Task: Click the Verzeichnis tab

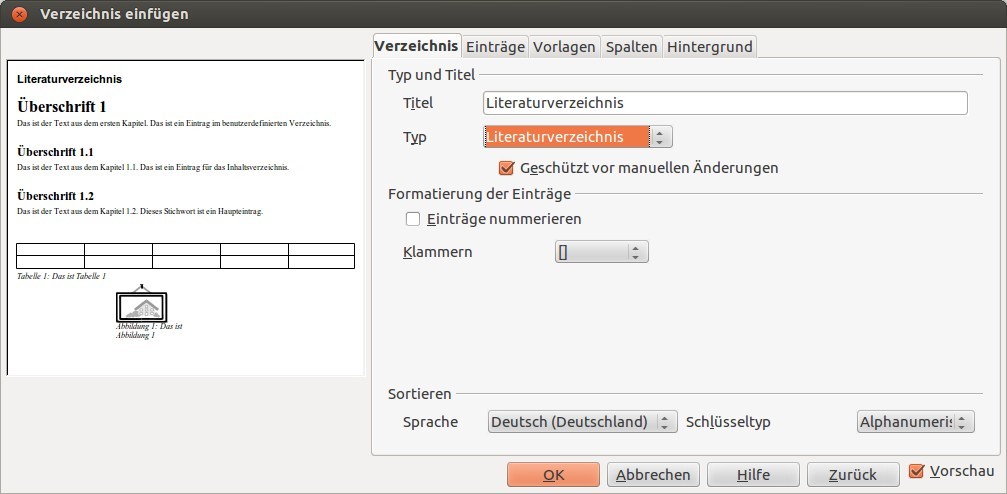Action: tap(416, 46)
